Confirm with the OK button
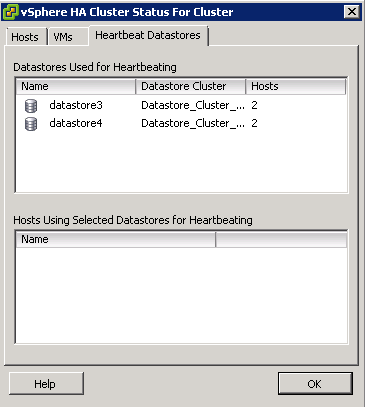This screenshot has width=365, height=407. click(x=315, y=384)
